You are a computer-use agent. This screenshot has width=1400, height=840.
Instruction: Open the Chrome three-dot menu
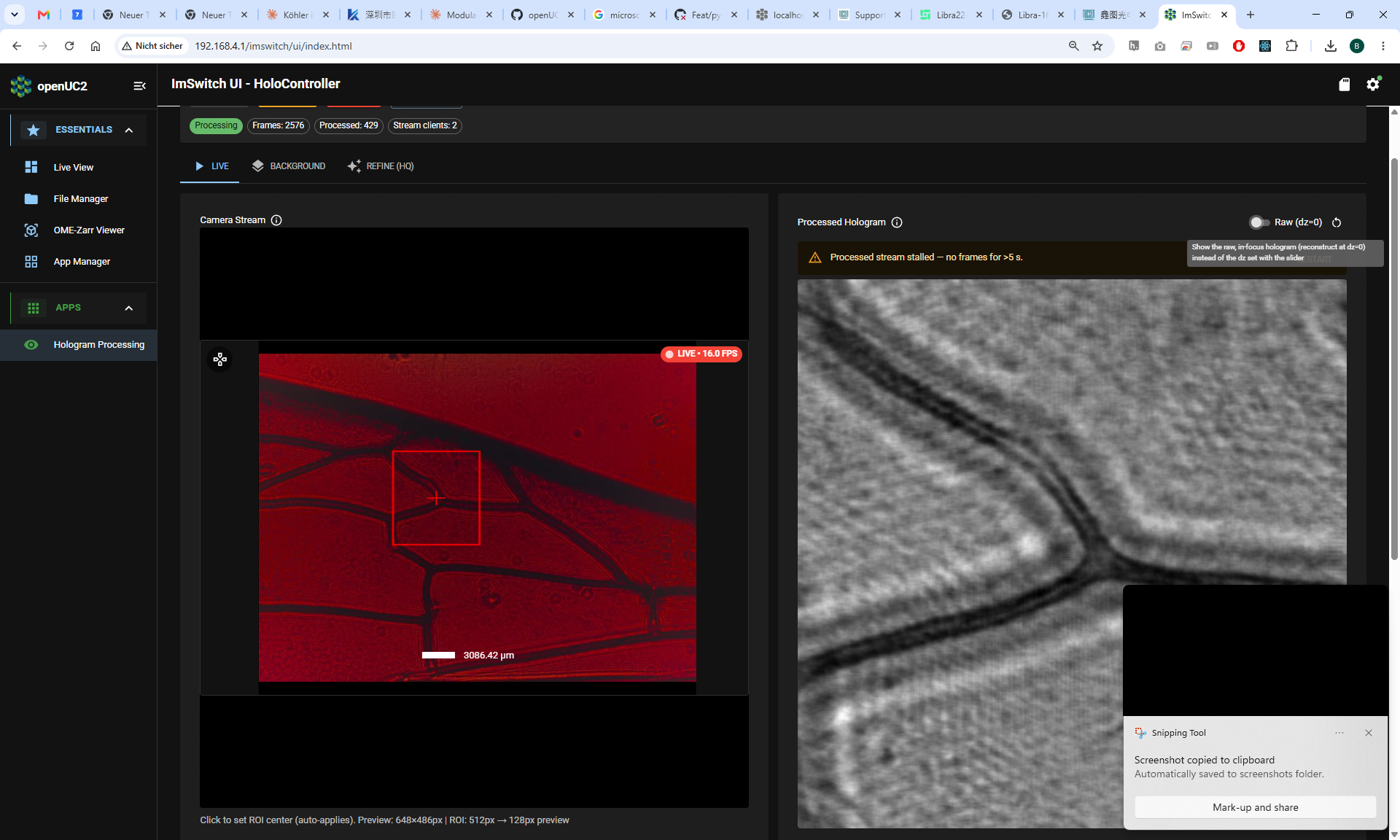(x=1383, y=46)
